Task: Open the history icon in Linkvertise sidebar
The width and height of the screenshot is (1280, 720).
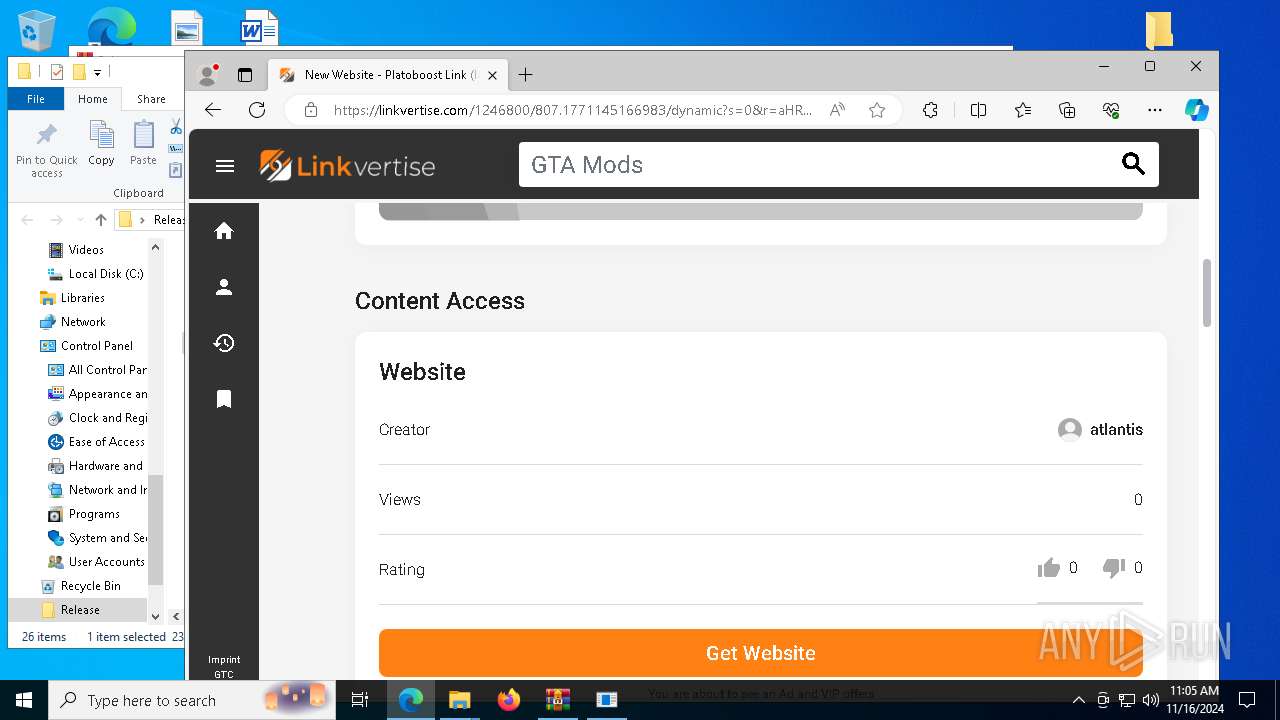Action: pyautogui.click(x=224, y=343)
